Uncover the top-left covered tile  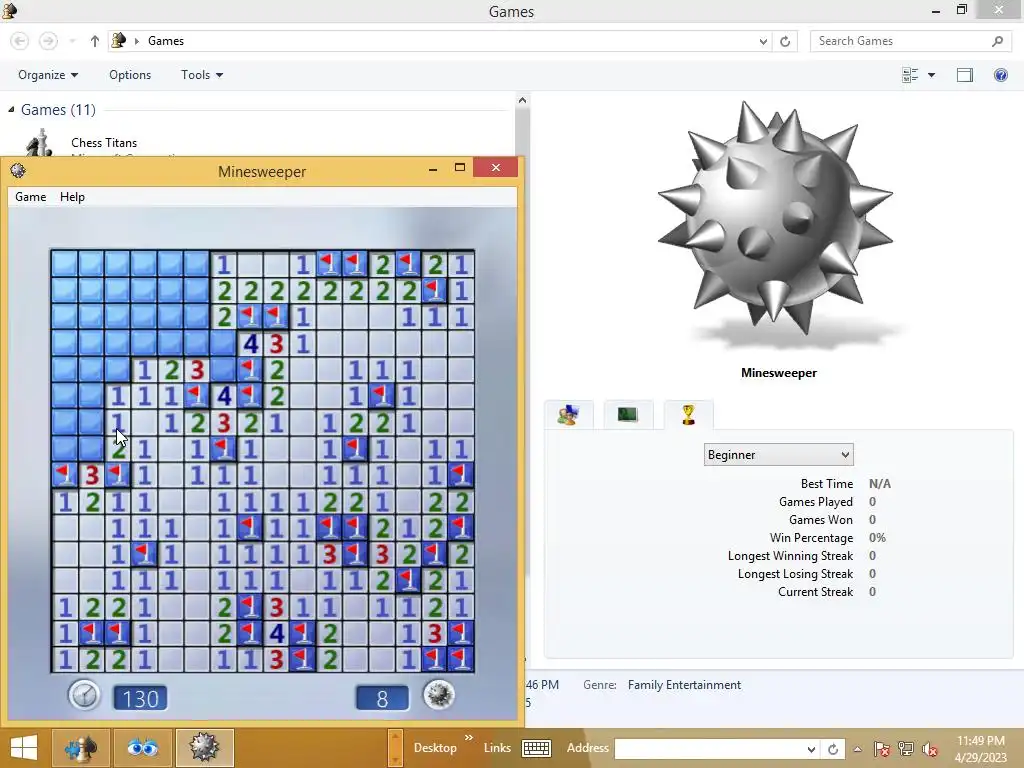65,264
